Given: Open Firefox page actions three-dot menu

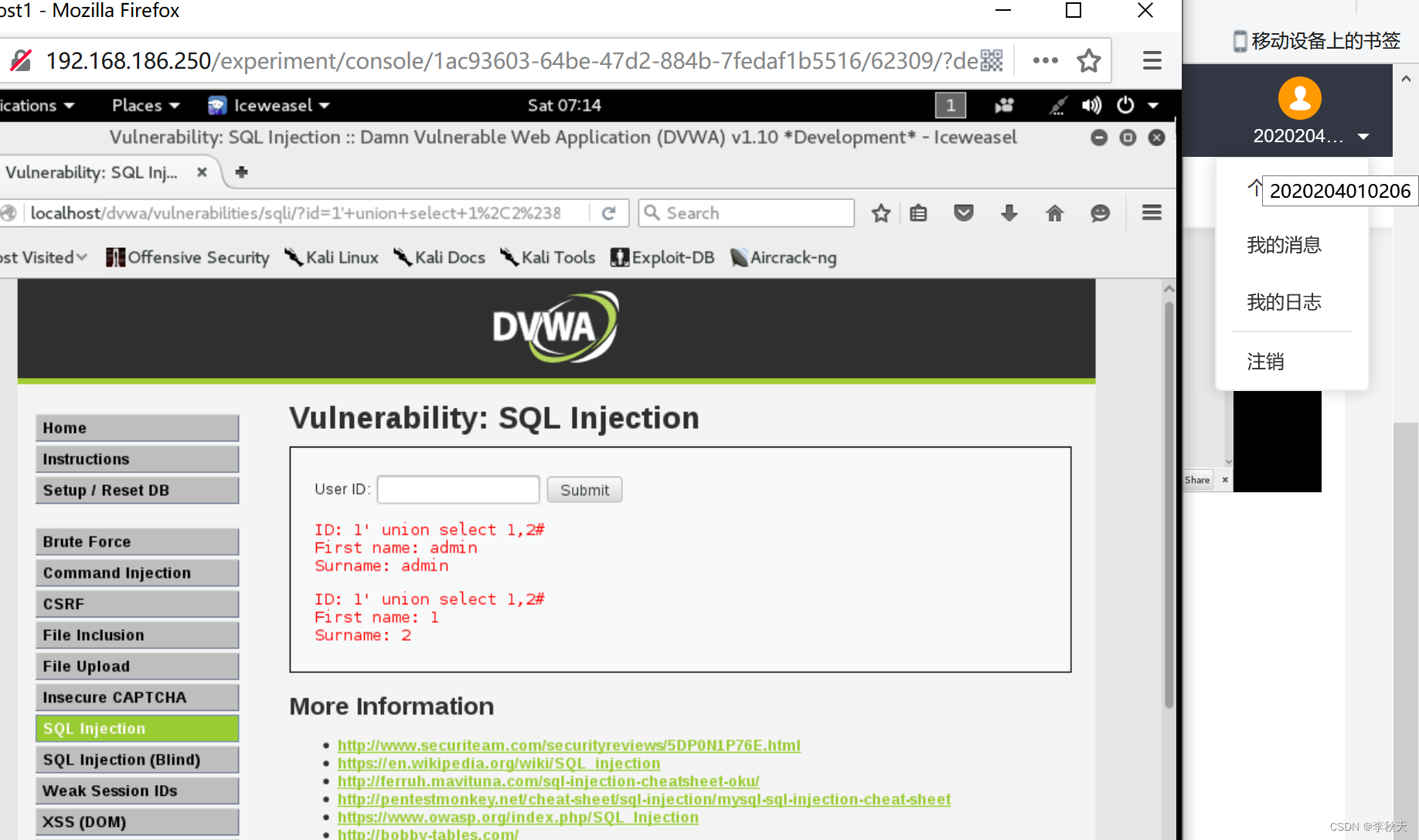Looking at the screenshot, I should [x=1045, y=60].
